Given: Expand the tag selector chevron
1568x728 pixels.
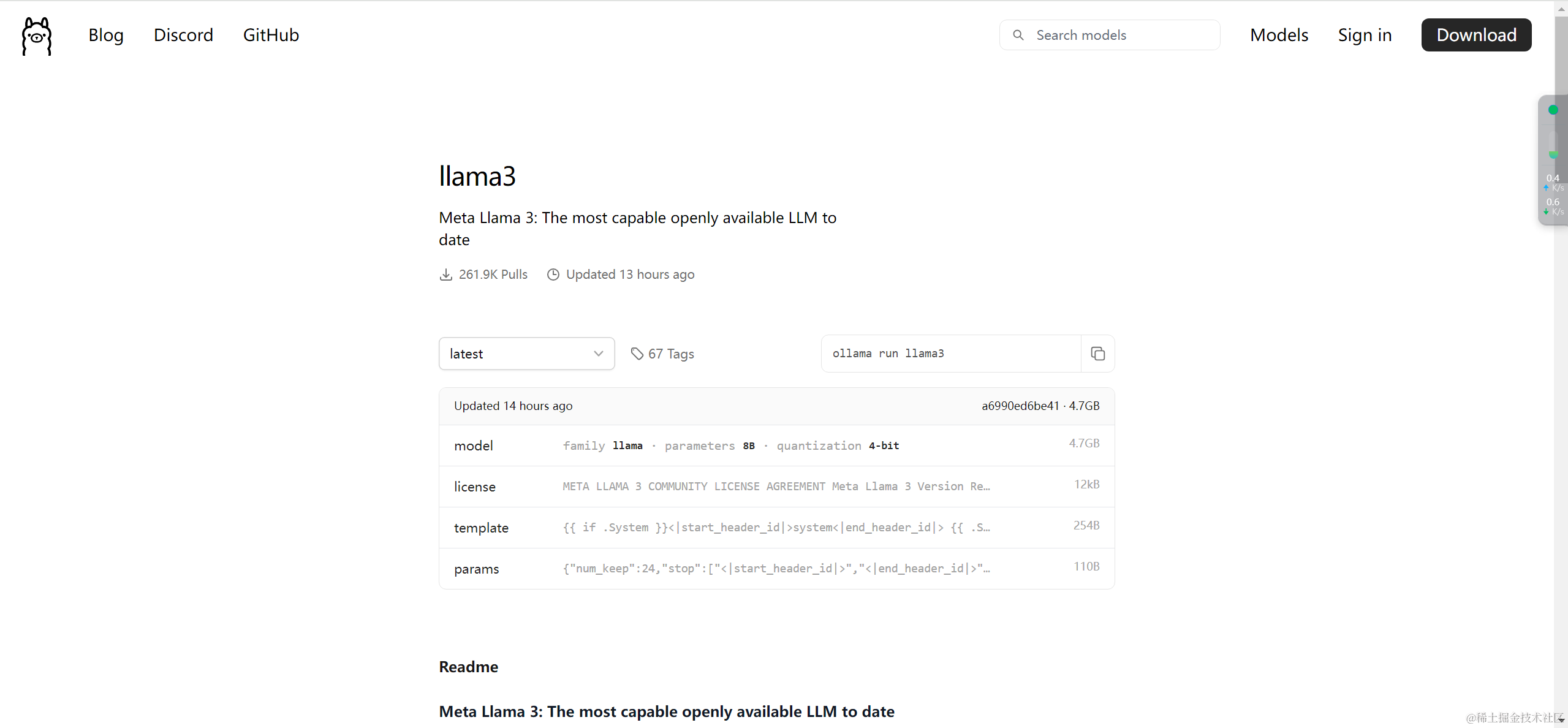Looking at the screenshot, I should (599, 354).
